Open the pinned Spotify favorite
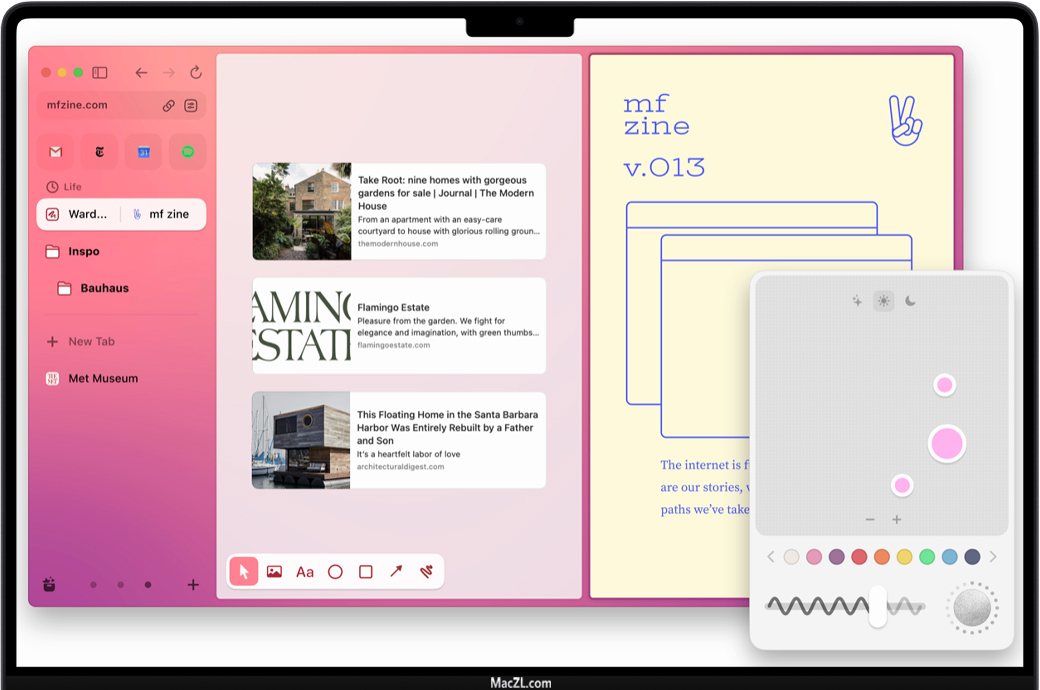This screenshot has height=690, width=1040. pos(187,152)
